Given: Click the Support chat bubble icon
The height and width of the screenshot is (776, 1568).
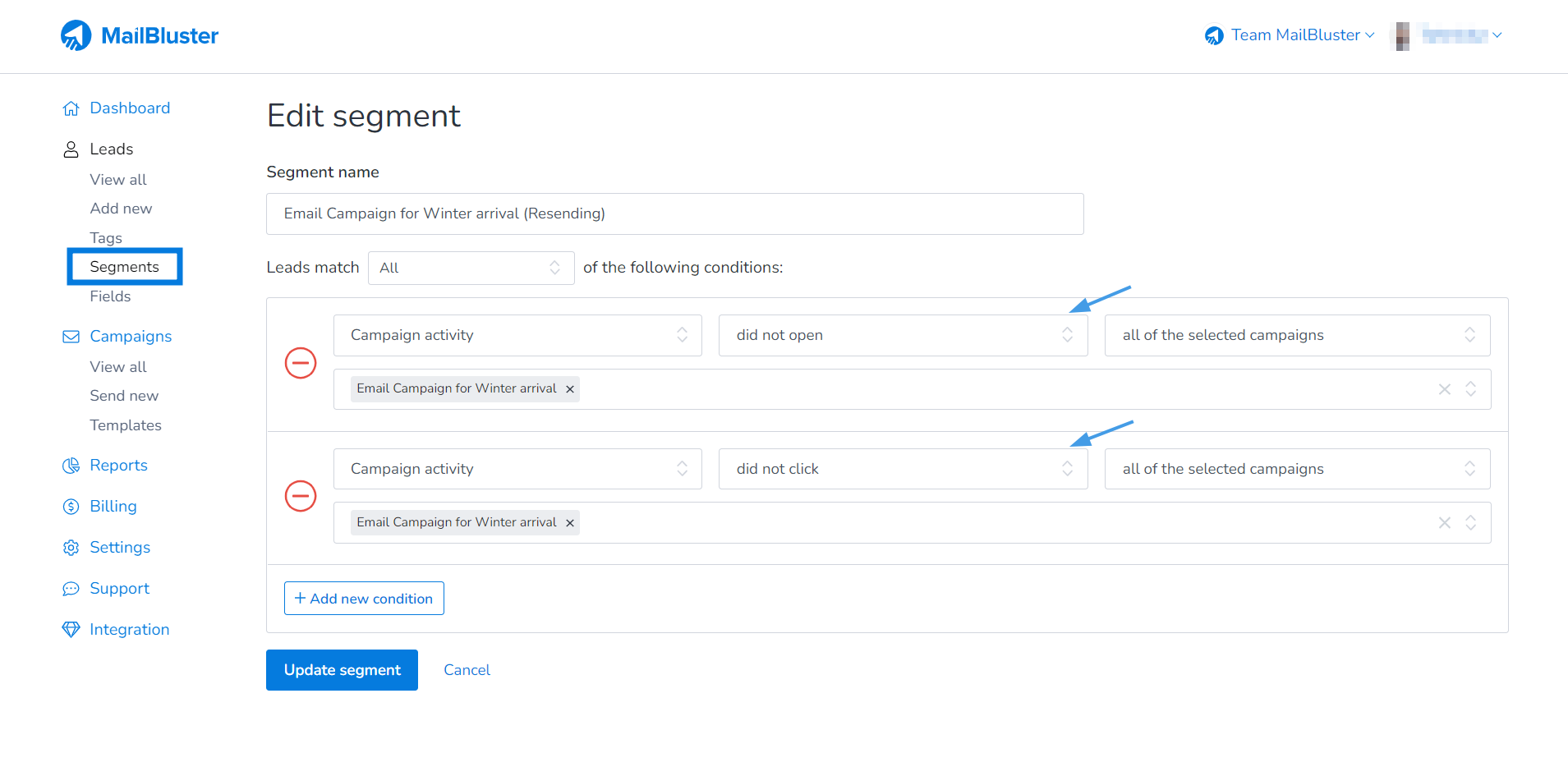Looking at the screenshot, I should point(71,588).
